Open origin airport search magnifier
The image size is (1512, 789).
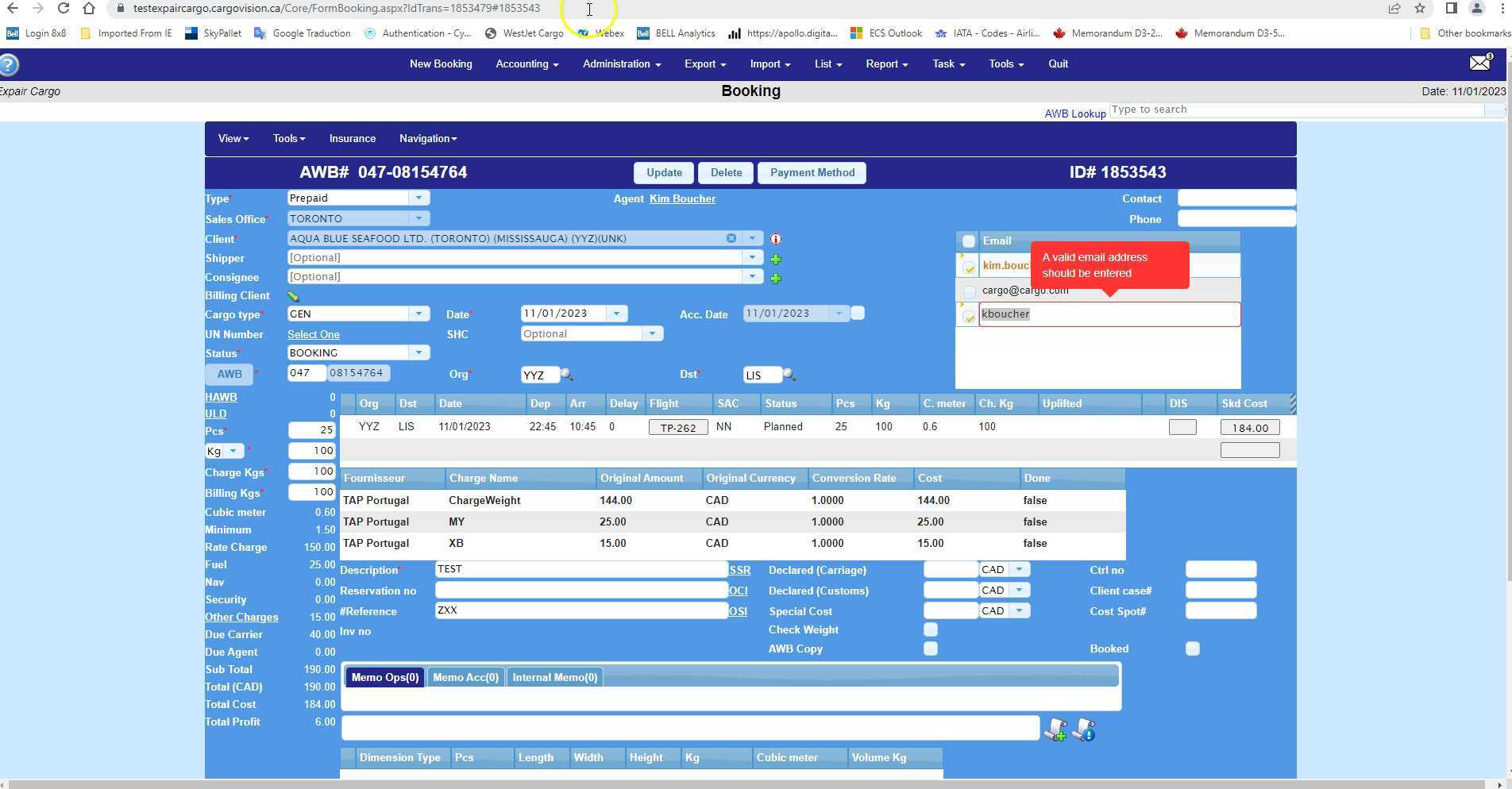567,375
